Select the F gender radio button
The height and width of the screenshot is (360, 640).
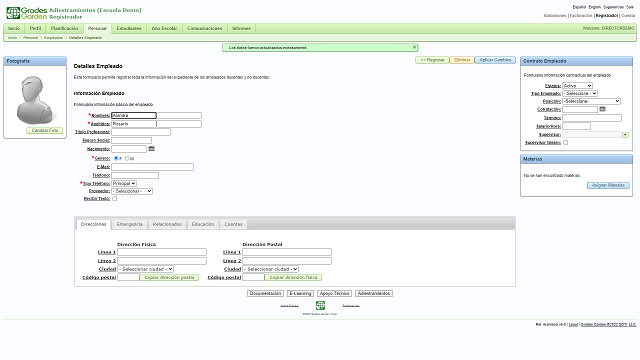tap(116, 158)
